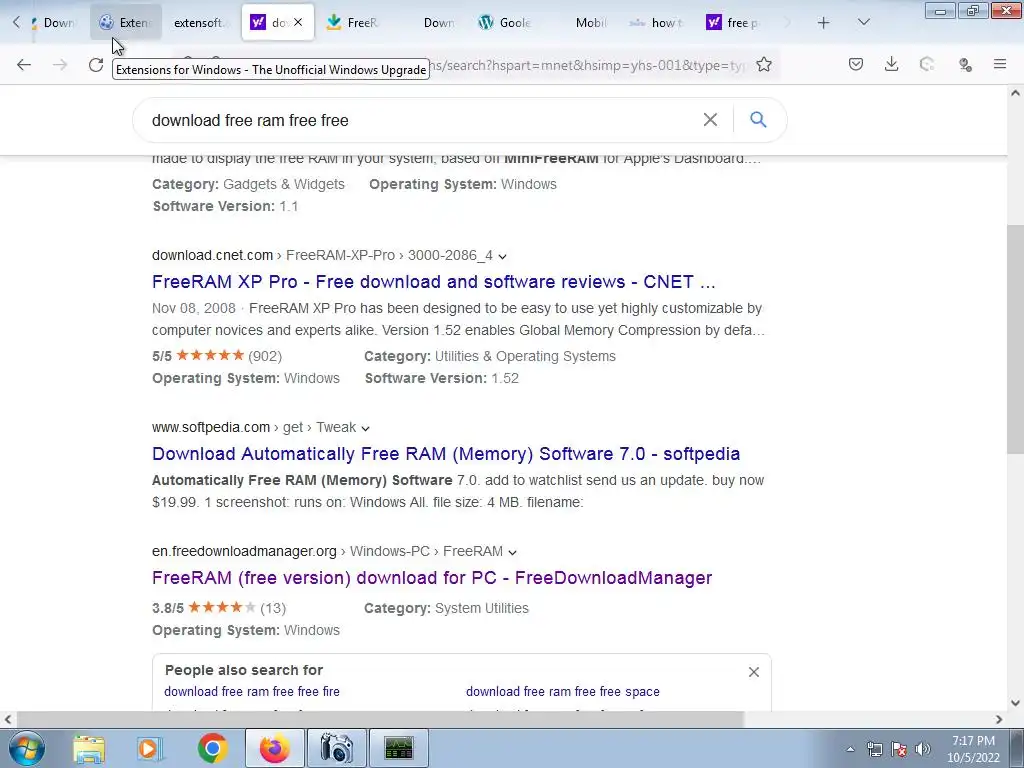Open Download Automatically Free RAM softpedia result
The width and height of the screenshot is (1024, 768).
(x=446, y=454)
